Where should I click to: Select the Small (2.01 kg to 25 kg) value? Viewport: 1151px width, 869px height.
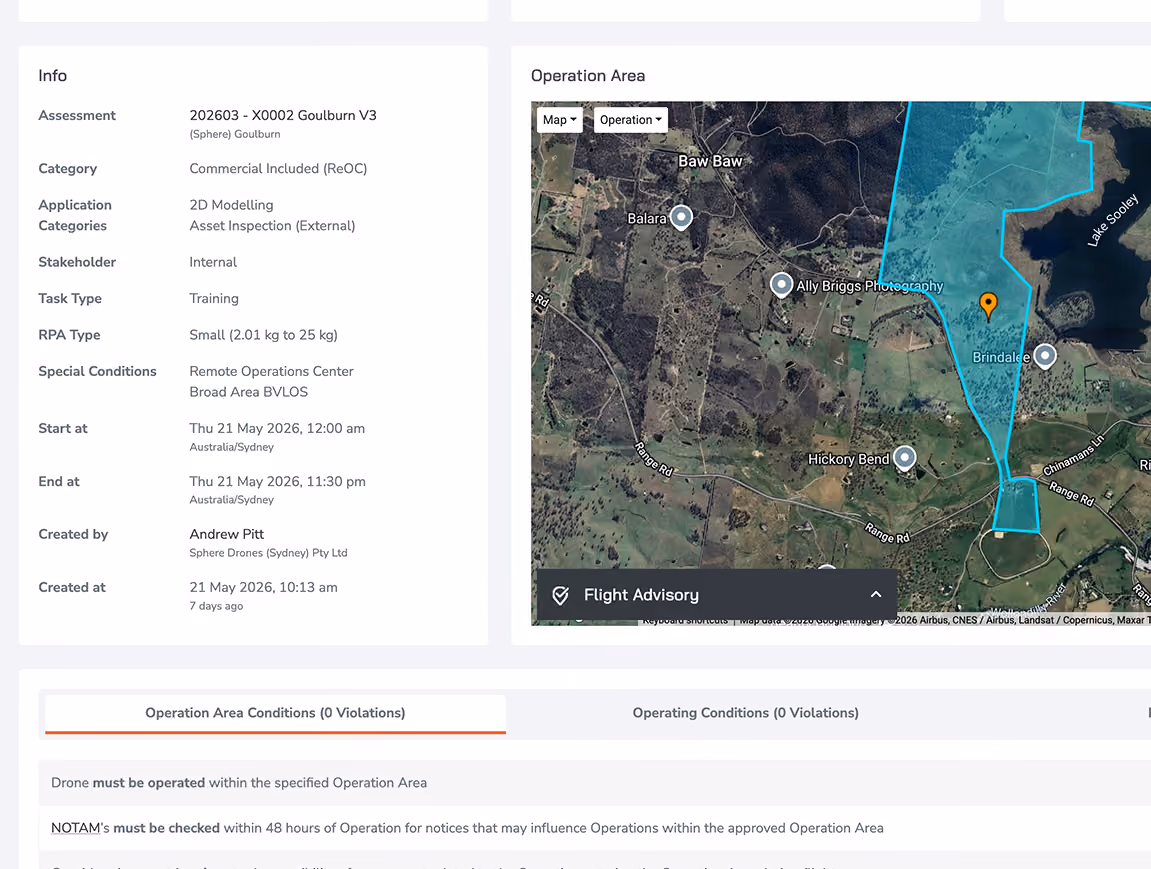(x=264, y=335)
